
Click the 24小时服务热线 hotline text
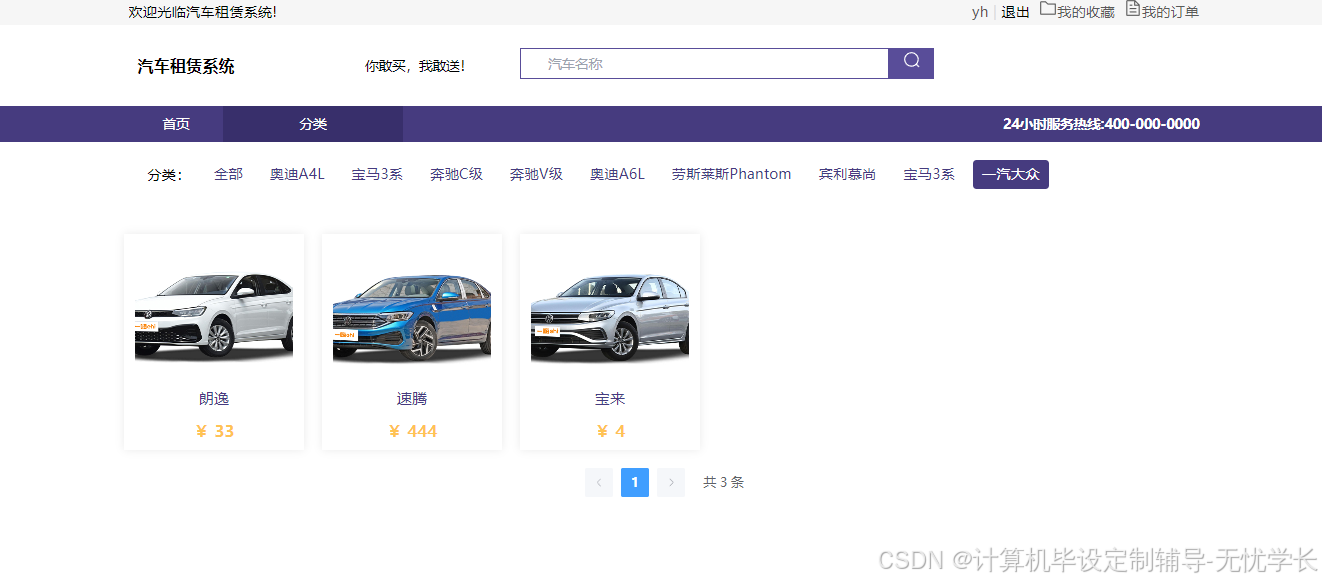1101,124
